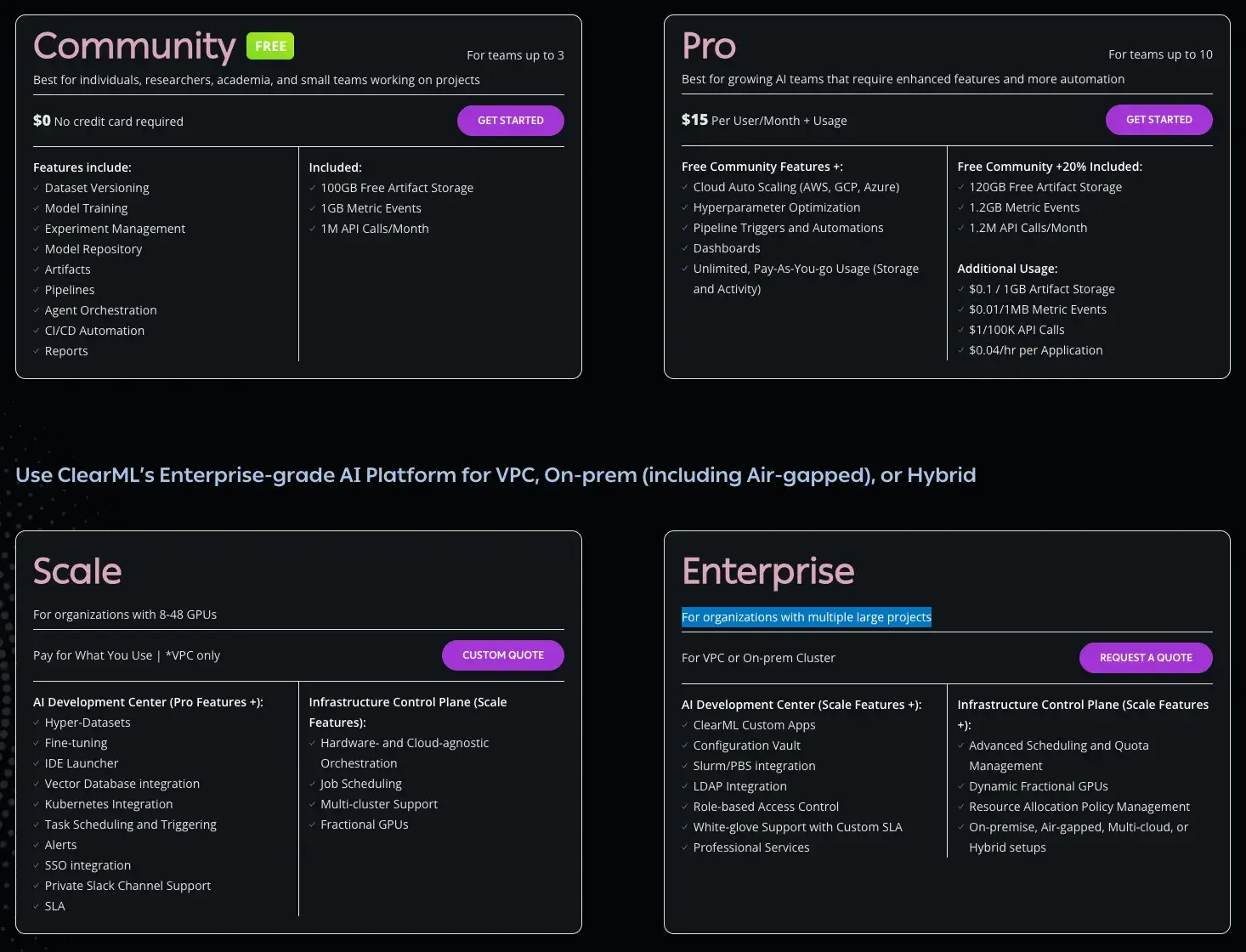1246x952 pixels.
Task: Click the Agent Orchestration feature item
Action: pyautogui.click(x=100, y=310)
